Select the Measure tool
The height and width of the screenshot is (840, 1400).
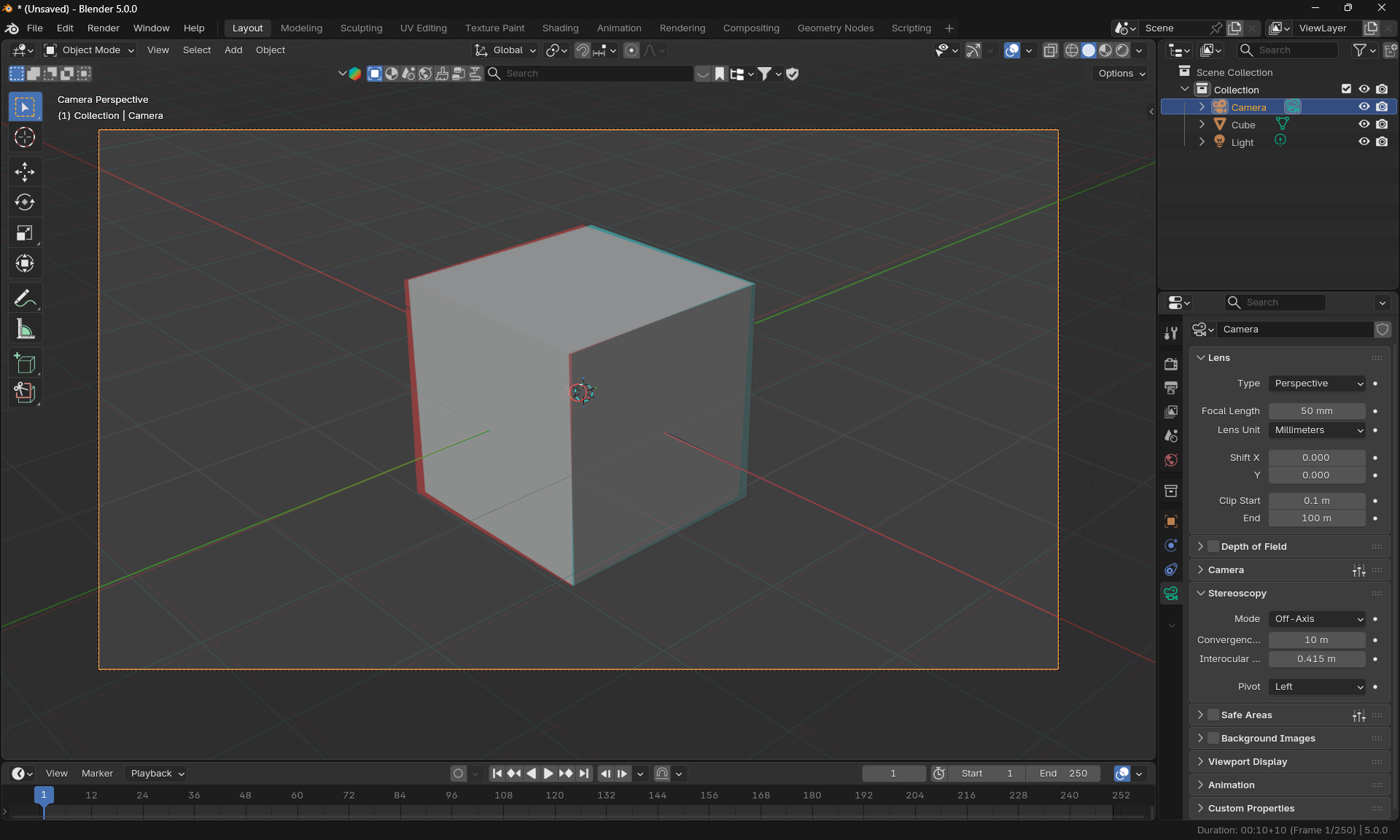(x=25, y=330)
